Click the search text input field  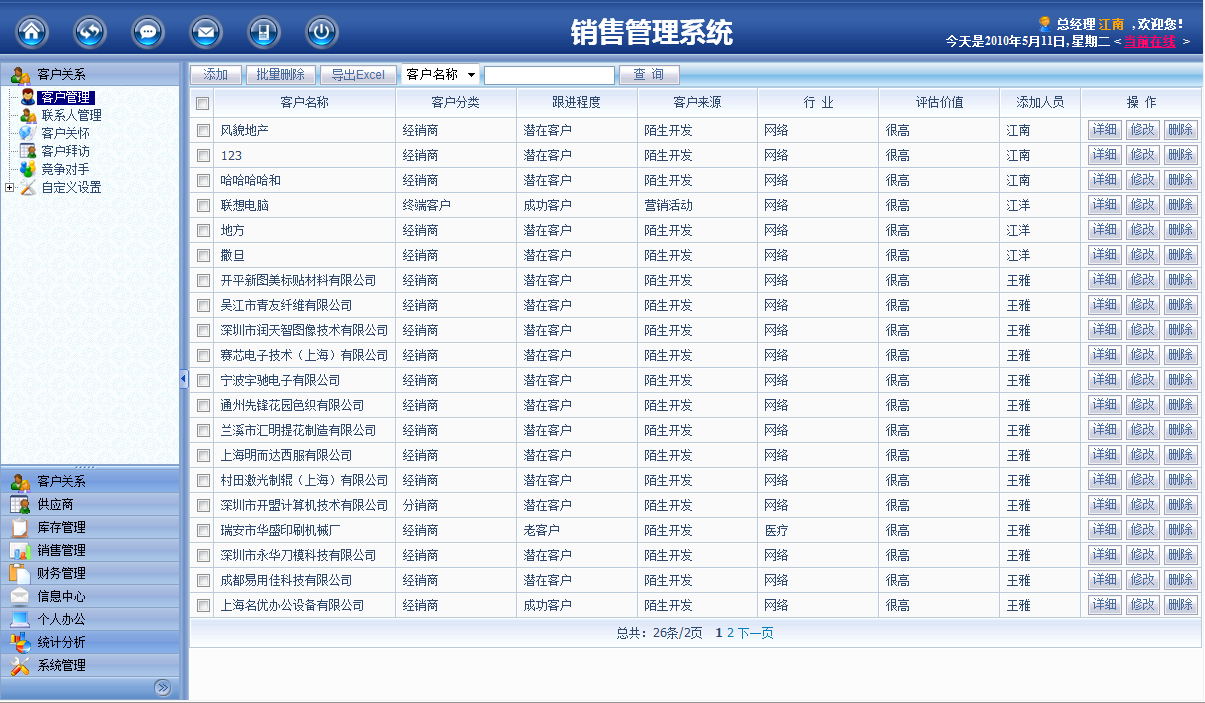click(x=549, y=75)
